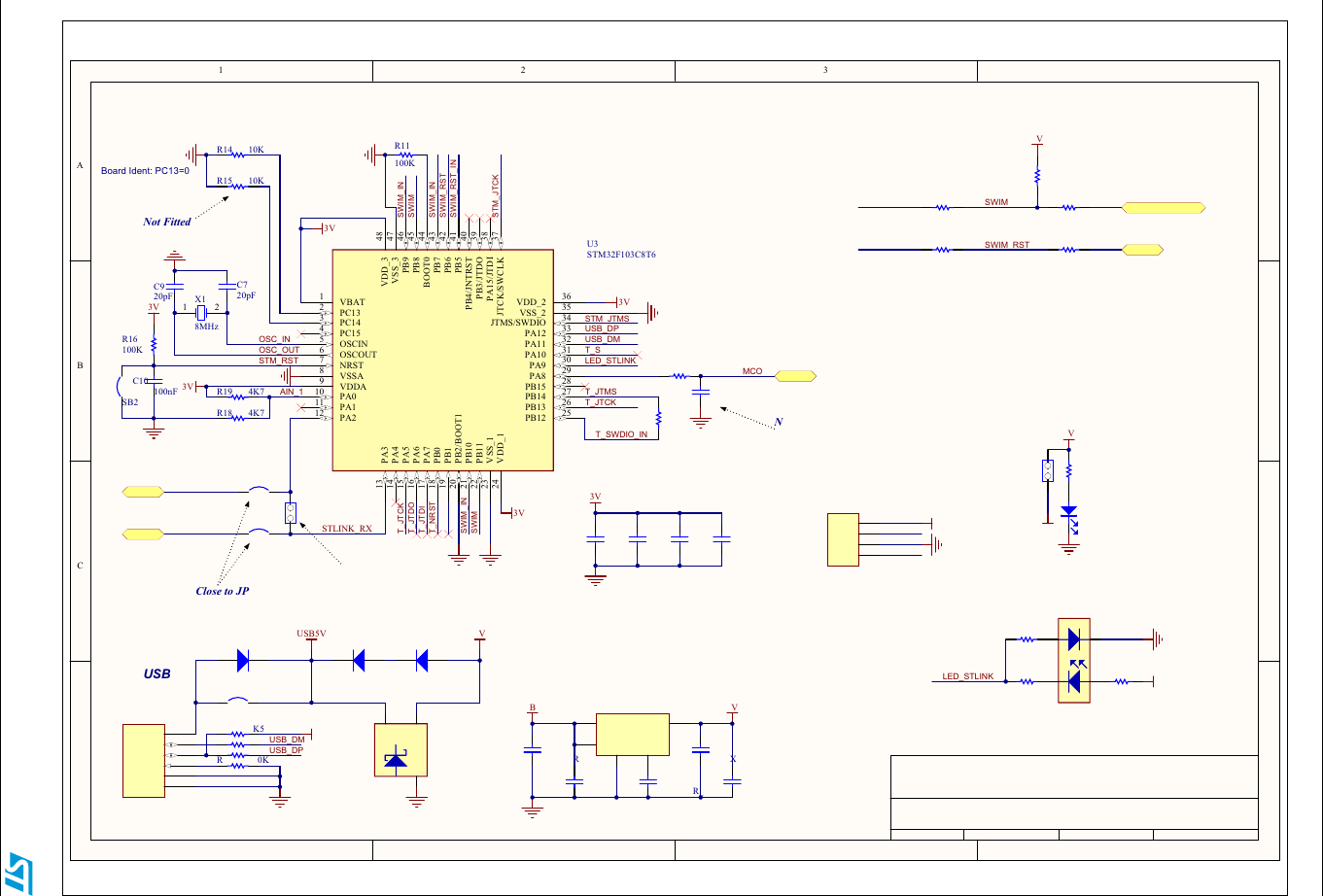Click the Board Ident: PC13=0 note
Image resolution: width=1323 pixels, height=896 pixels.
(x=146, y=170)
